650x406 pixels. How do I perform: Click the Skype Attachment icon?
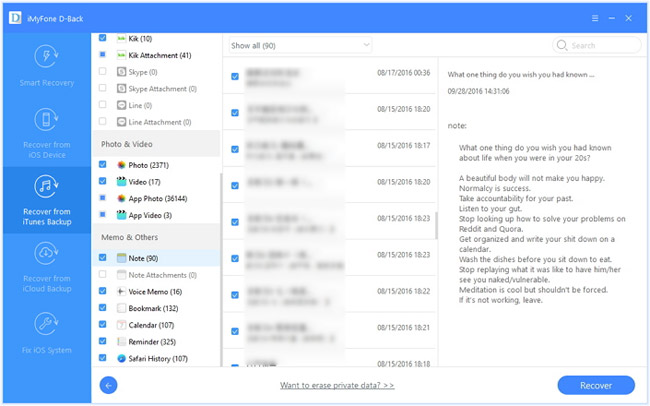coord(121,88)
